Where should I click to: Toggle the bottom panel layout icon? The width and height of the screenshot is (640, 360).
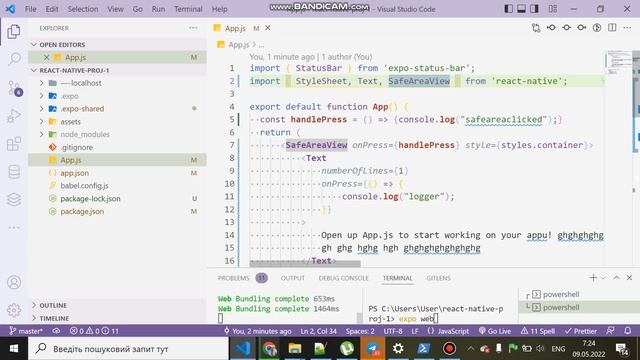coord(521,9)
